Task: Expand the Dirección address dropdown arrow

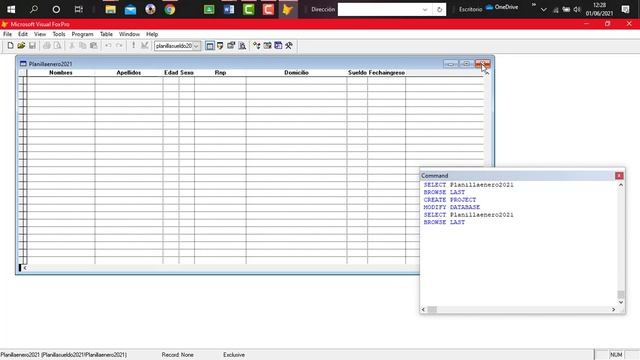Action: [x=425, y=9]
